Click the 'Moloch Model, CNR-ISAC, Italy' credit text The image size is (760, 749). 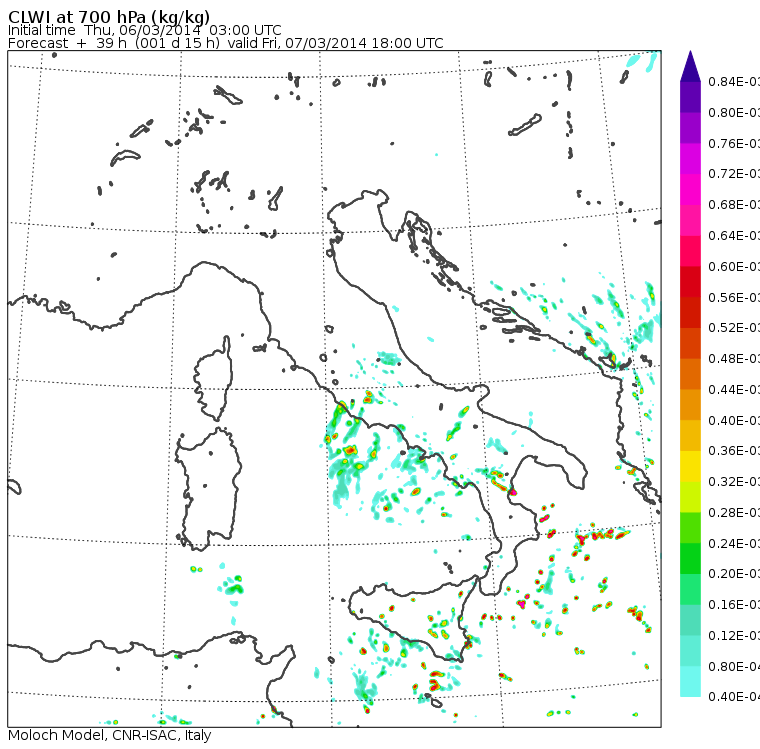click(110, 735)
